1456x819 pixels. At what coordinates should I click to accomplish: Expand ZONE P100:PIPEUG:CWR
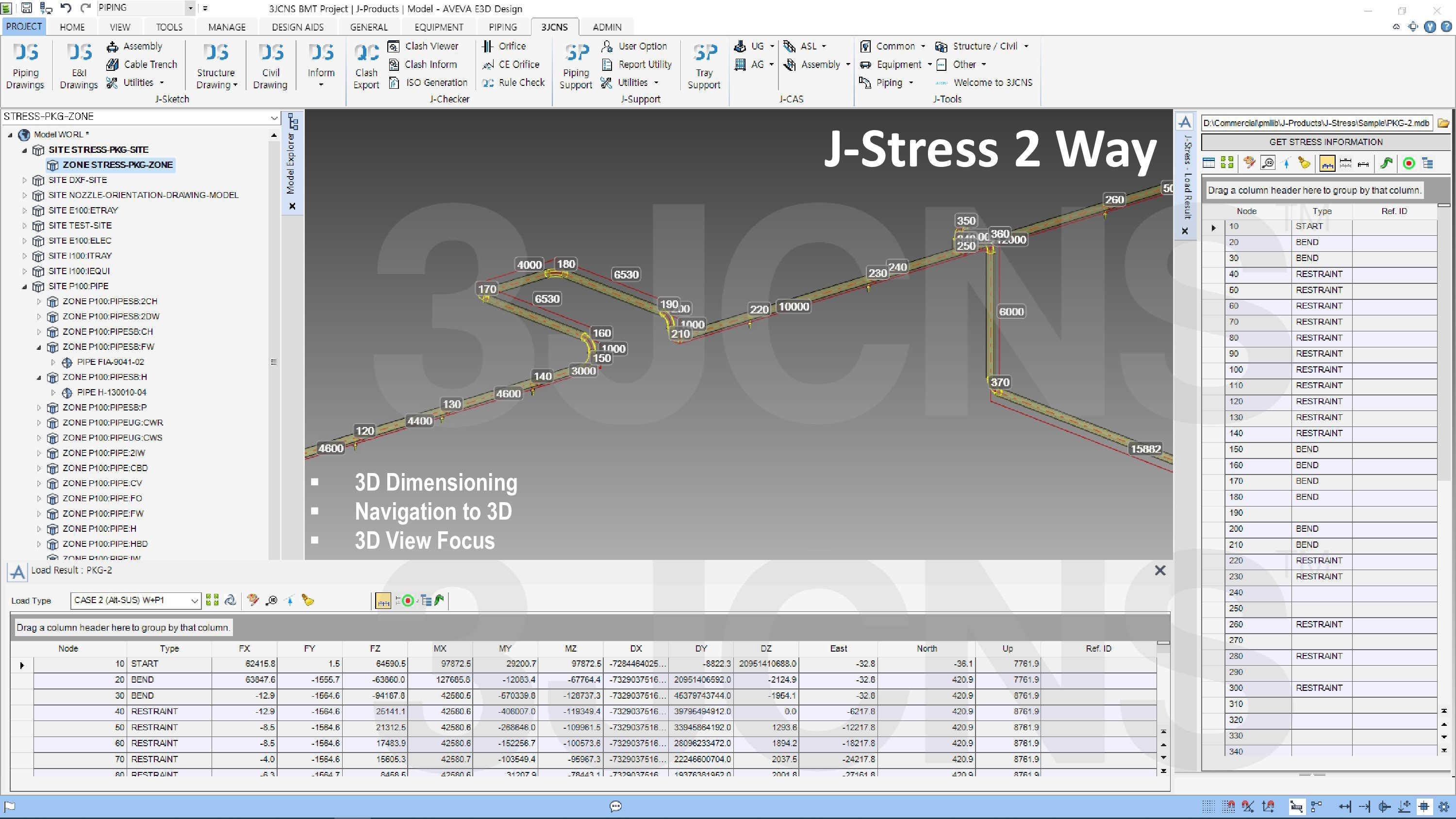tap(39, 423)
